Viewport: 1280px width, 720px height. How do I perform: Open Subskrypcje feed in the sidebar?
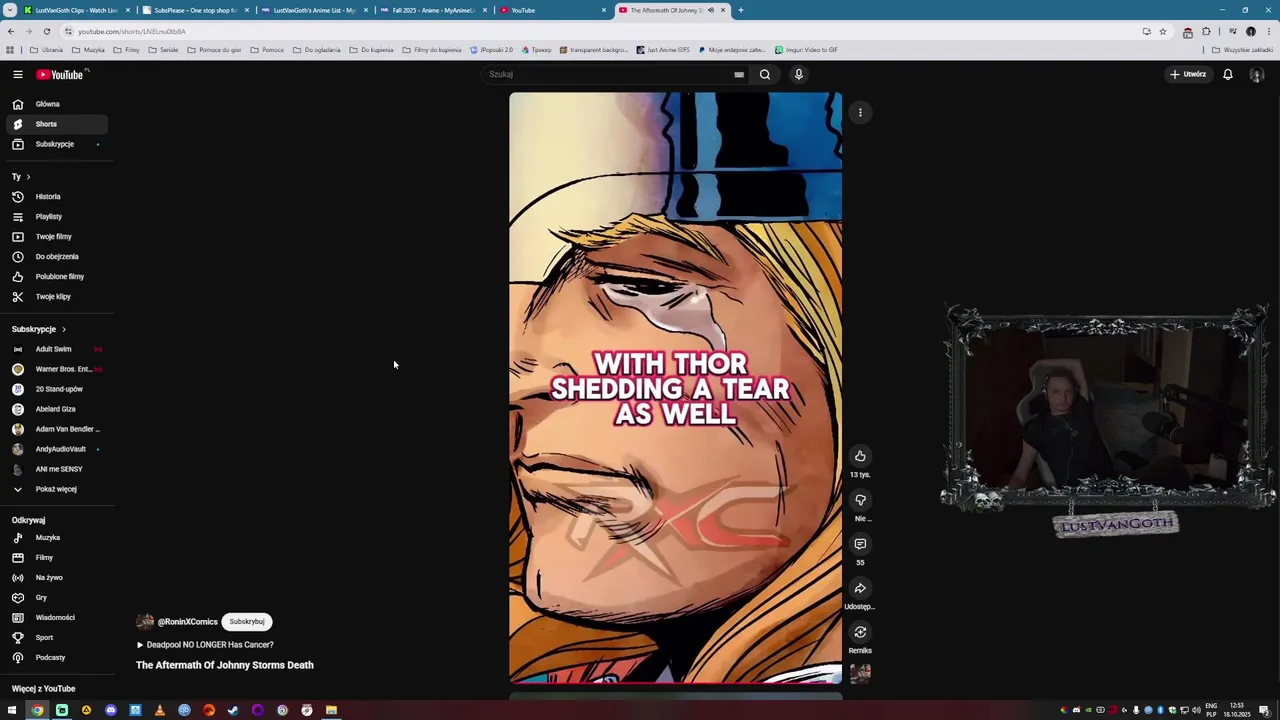pyautogui.click(x=57, y=144)
